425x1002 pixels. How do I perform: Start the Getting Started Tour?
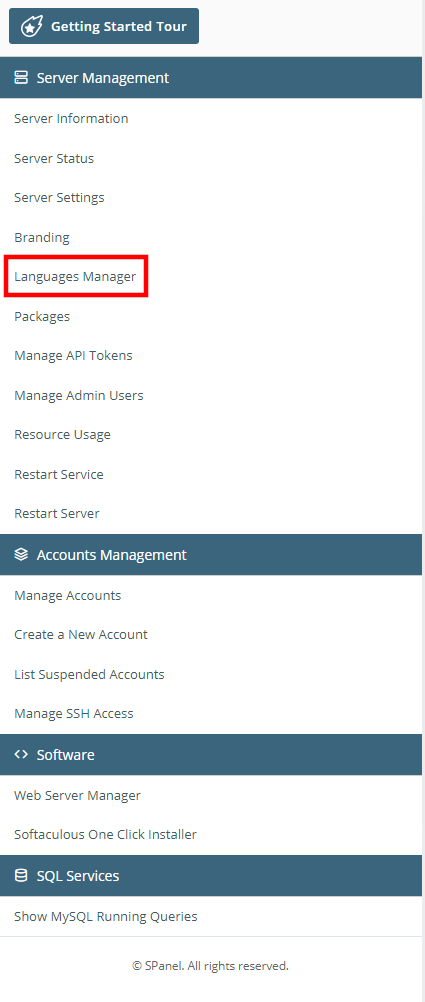[x=104, y=26]
